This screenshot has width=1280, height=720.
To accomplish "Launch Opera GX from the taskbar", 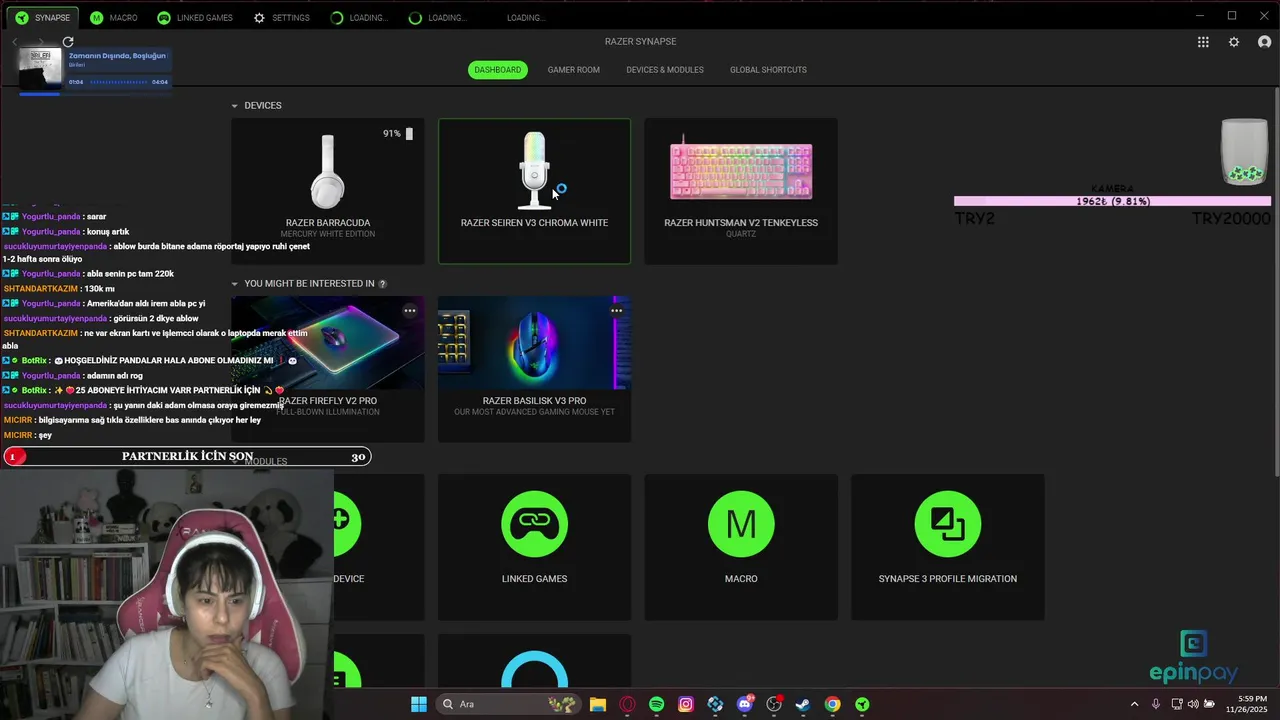I will [x=627, y=704].
